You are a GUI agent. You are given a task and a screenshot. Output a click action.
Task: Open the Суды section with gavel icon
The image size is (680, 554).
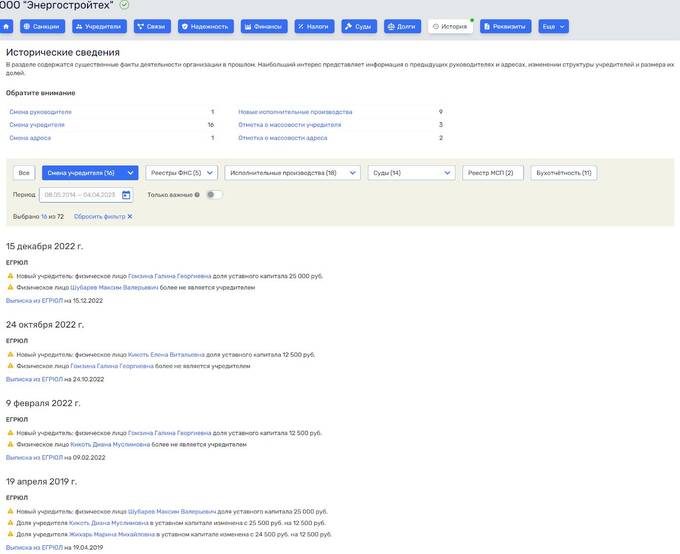pyautogui.click(x=359, y=26)
